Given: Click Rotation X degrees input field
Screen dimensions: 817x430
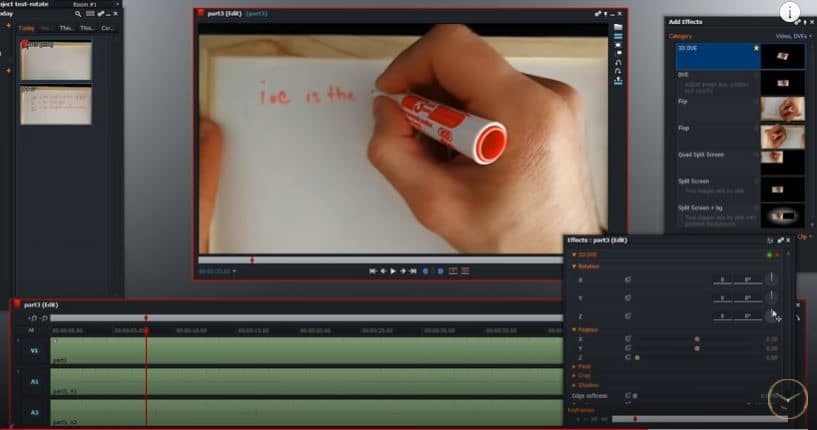Looking at the screenshot, I should [x=748, y=280].
